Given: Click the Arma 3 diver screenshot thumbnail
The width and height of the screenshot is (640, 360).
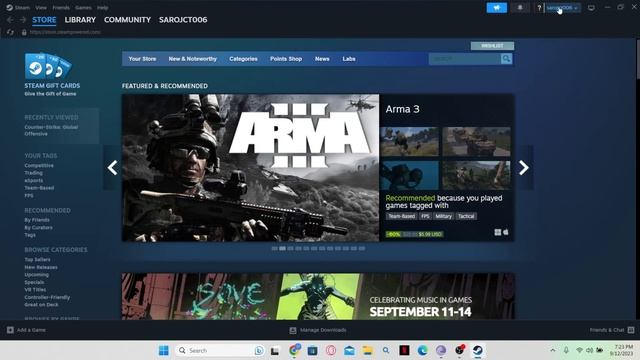Looking at the screenshot, I should tap(409, 175).
